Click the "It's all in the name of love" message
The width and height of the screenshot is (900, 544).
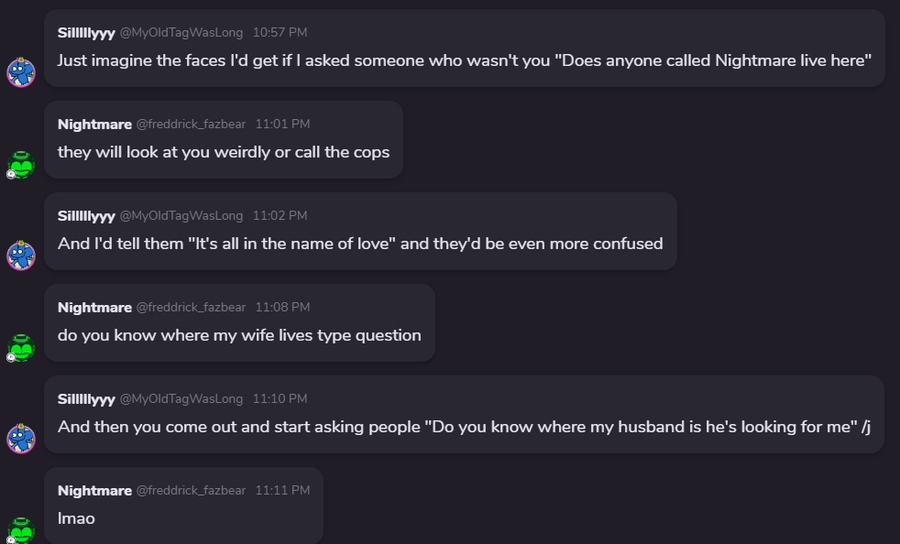[360, 243]
